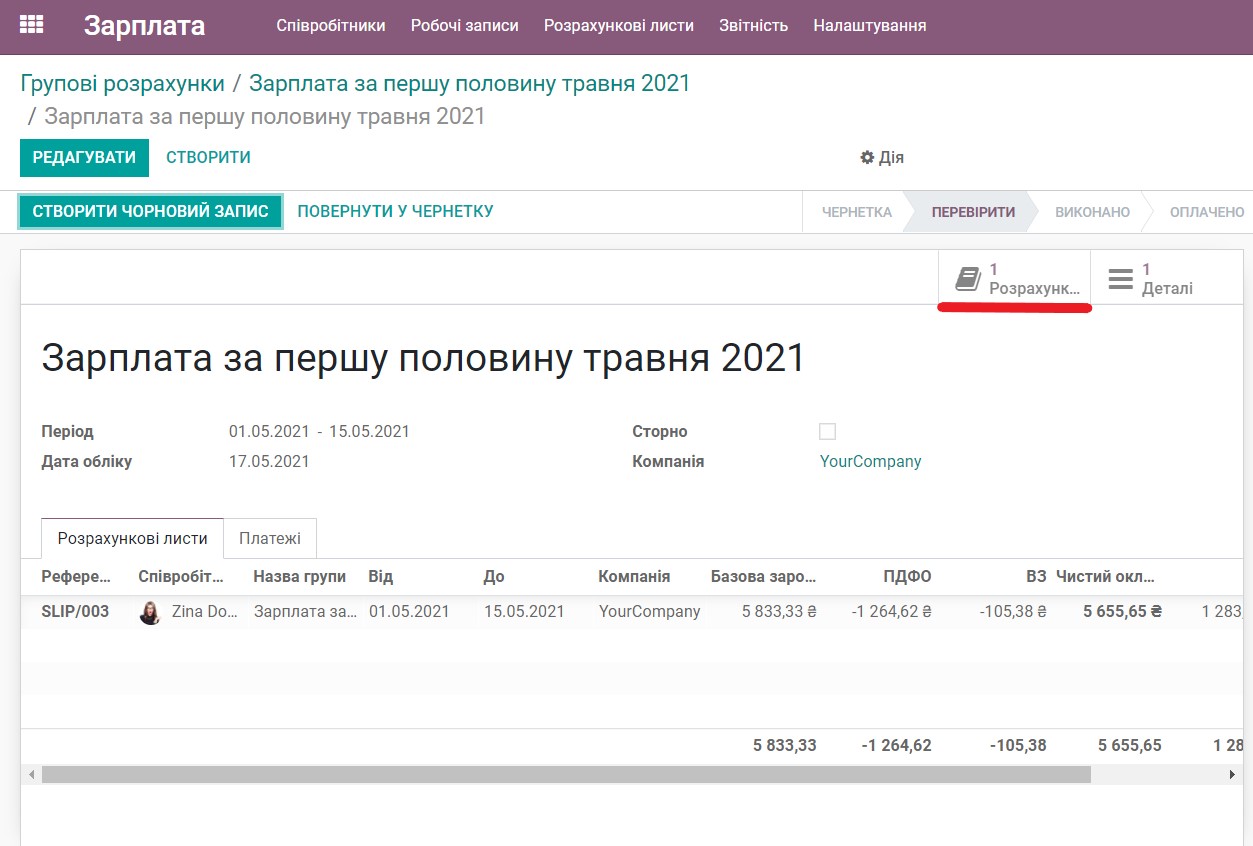1253x846 pixels.
Task: Switch to the Платежі tab
Action: coord(270,537)
